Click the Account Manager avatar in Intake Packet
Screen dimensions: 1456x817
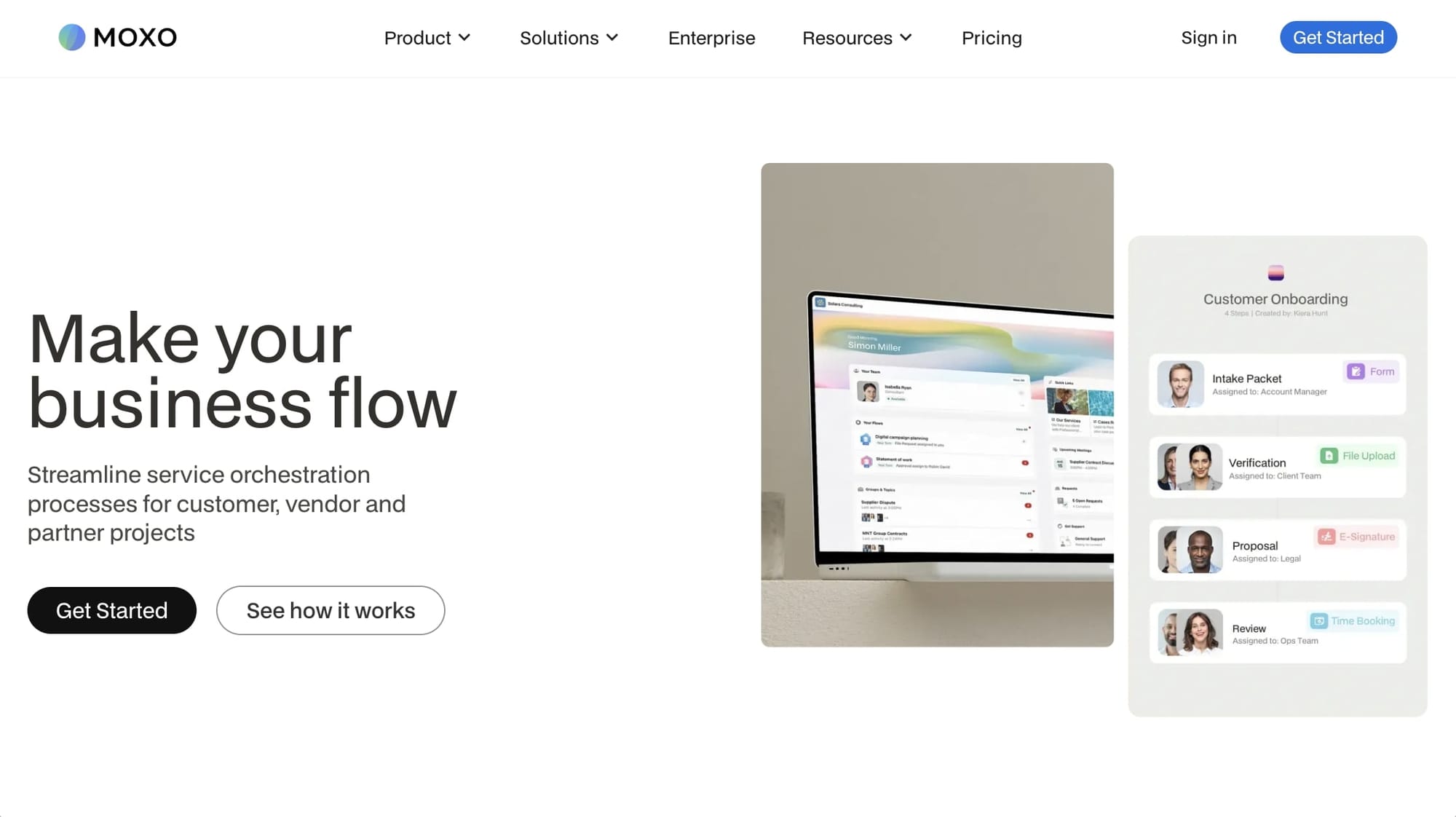tap(1180, 384)
